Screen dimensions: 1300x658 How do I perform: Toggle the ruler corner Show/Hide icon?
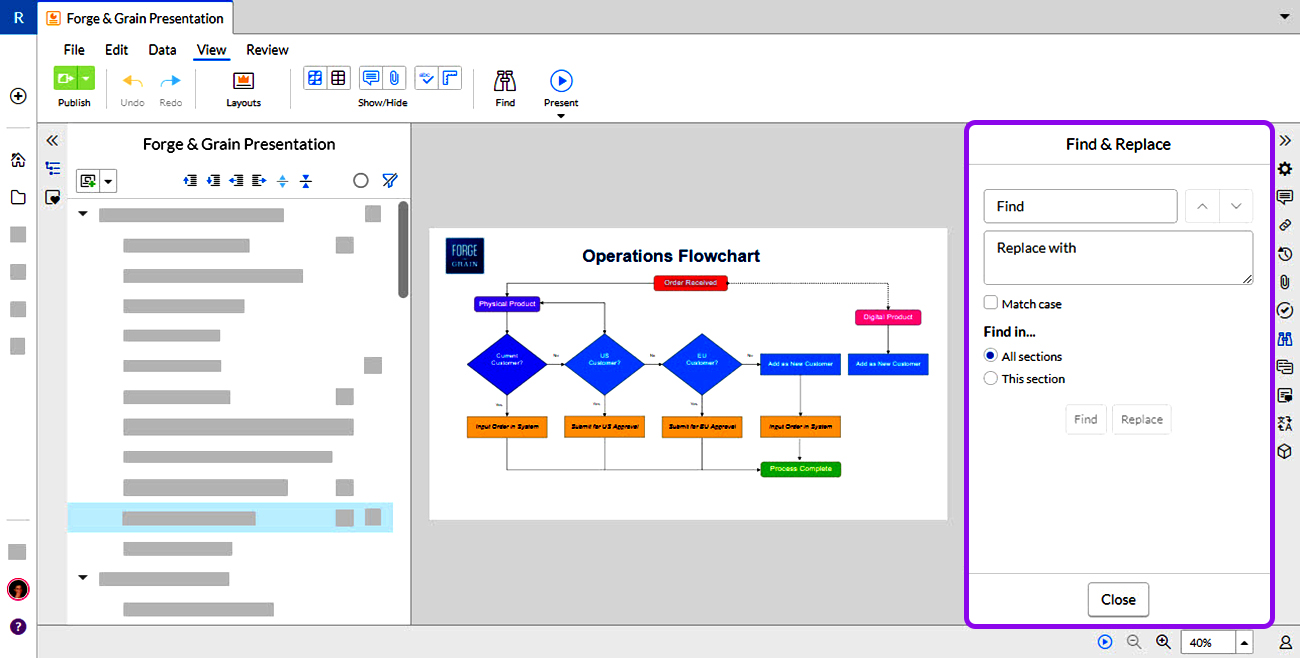coord(450,78)
